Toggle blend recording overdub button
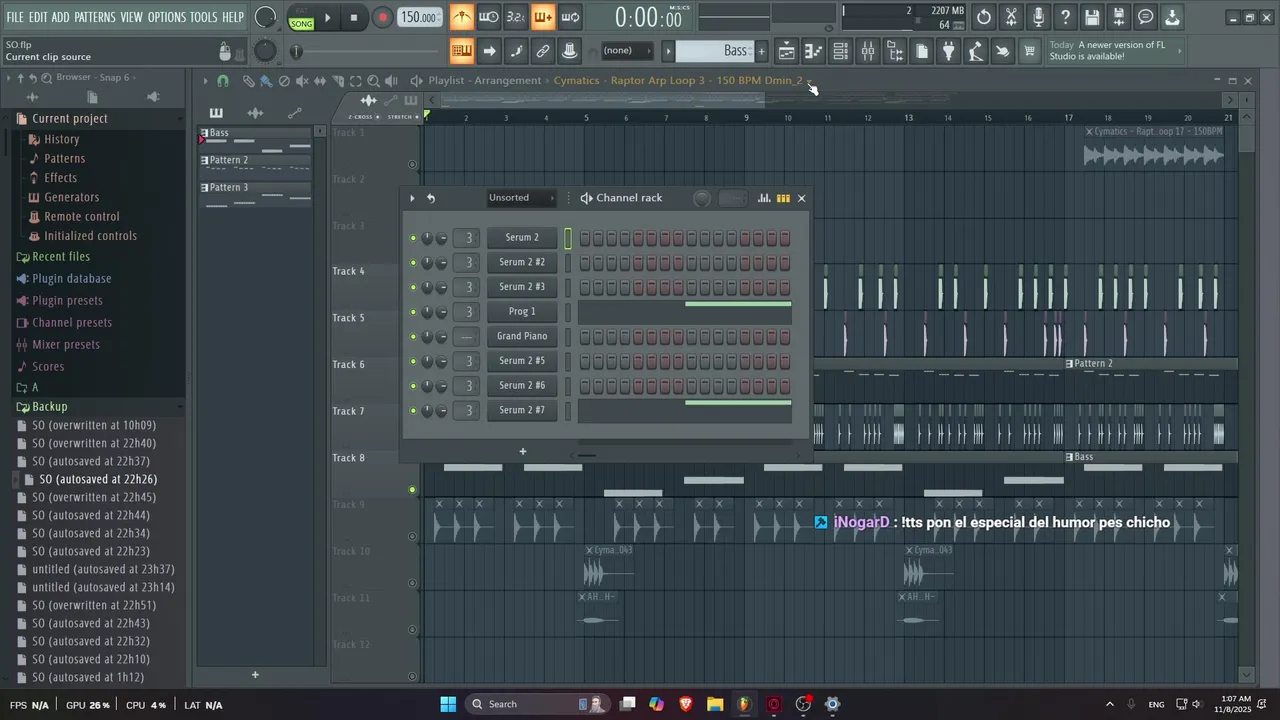1280x720 pixels. point(543,17)
